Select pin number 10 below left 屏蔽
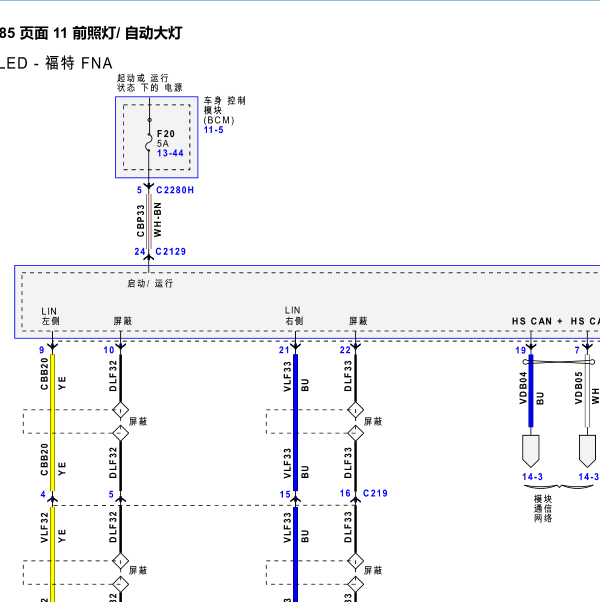 [109, 350]
